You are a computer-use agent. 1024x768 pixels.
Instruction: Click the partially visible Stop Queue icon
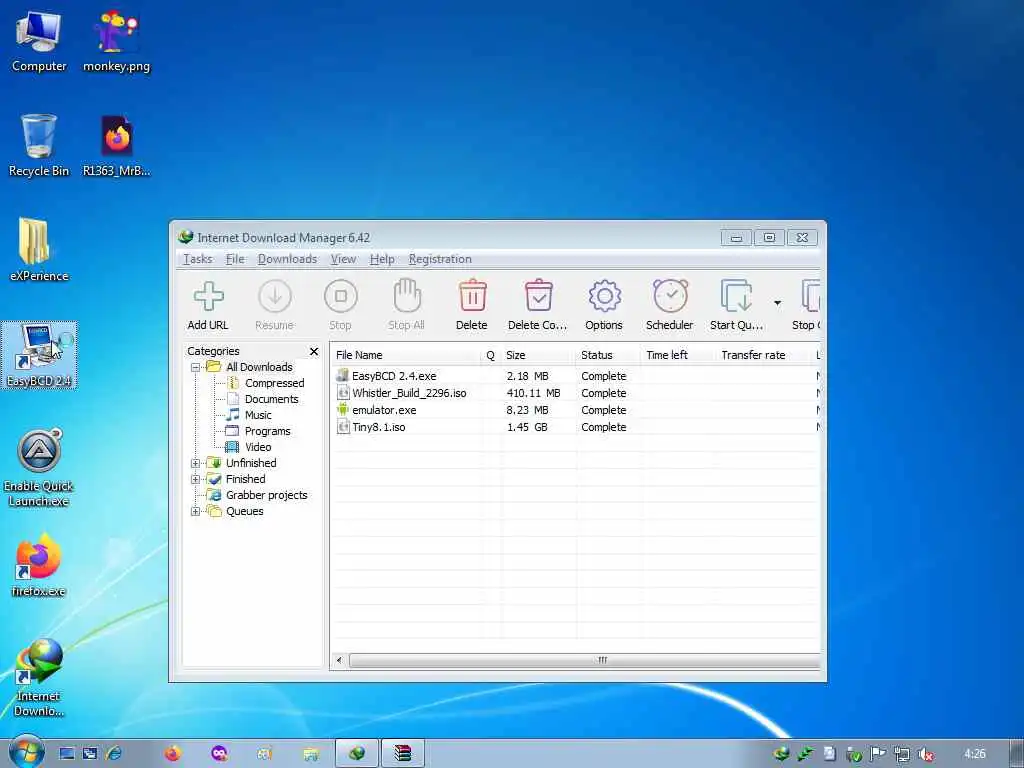(x=810, y=296)
